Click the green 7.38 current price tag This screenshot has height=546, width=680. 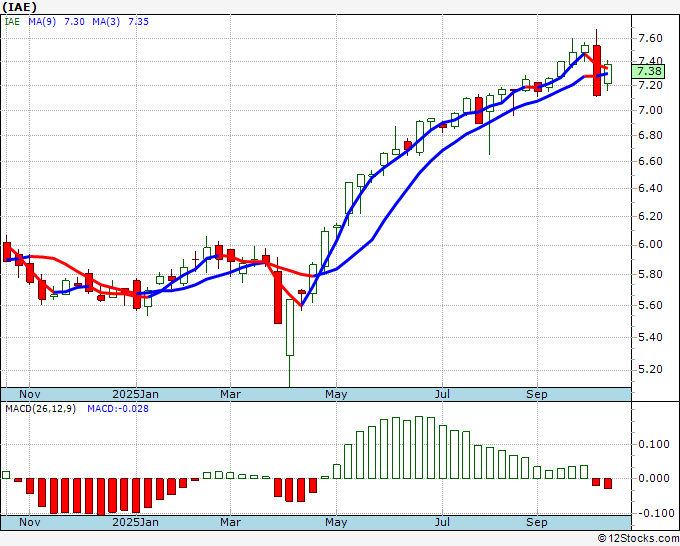(649, 71)
